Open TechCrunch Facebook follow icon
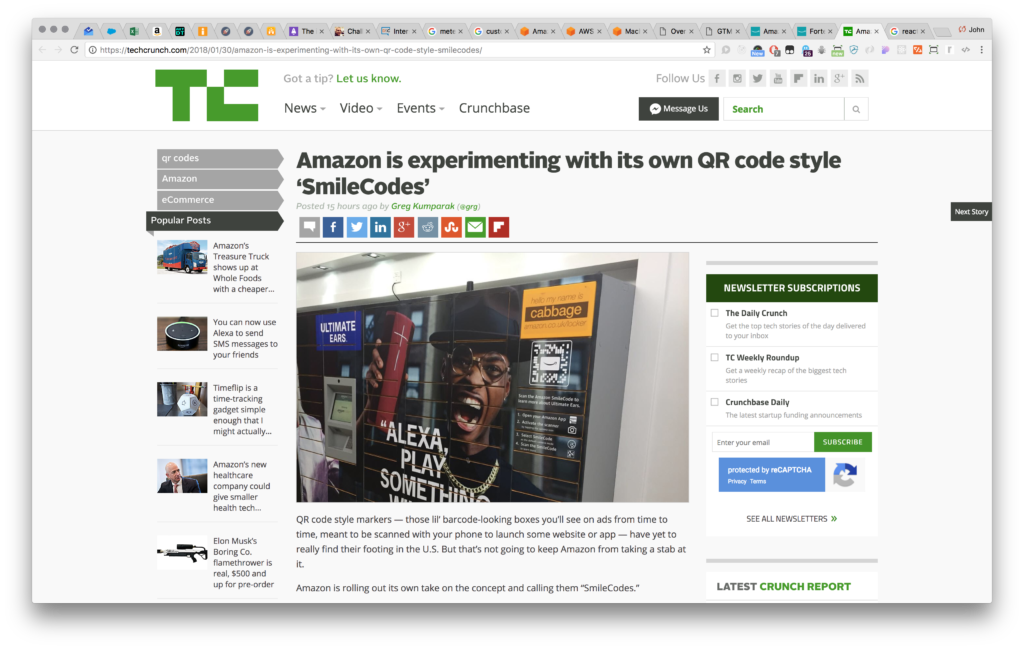 pyautogui.click(x=717, y=79)
